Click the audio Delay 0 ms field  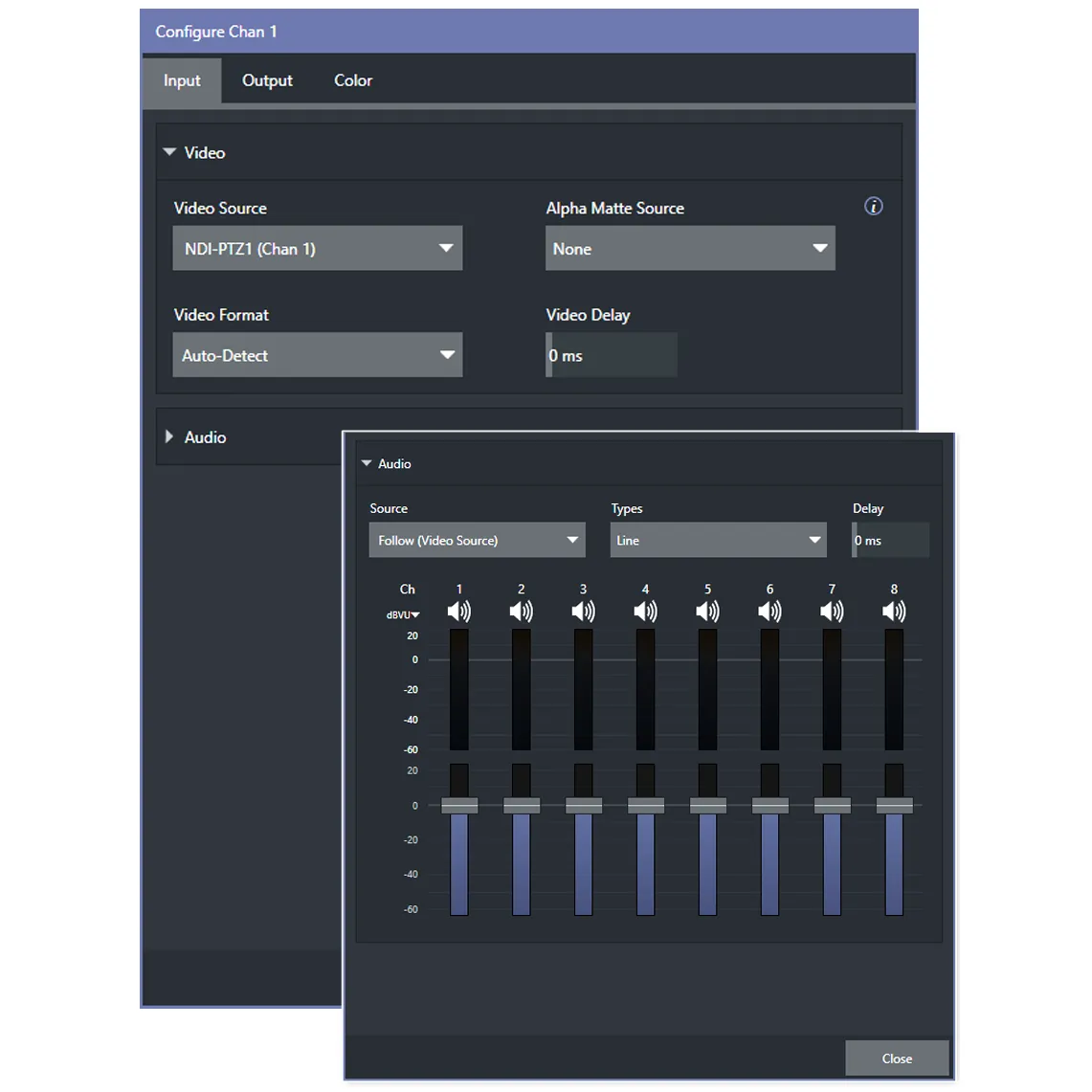[890, 540]
